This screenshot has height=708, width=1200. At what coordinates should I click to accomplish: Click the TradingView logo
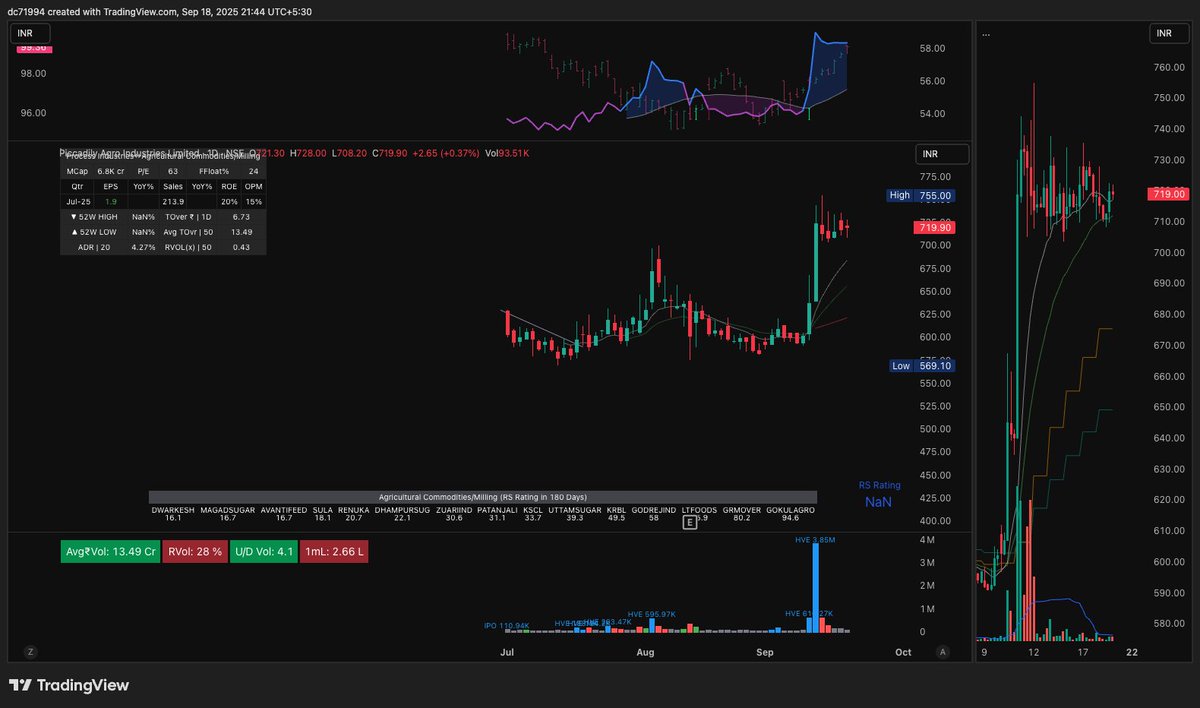69,685
